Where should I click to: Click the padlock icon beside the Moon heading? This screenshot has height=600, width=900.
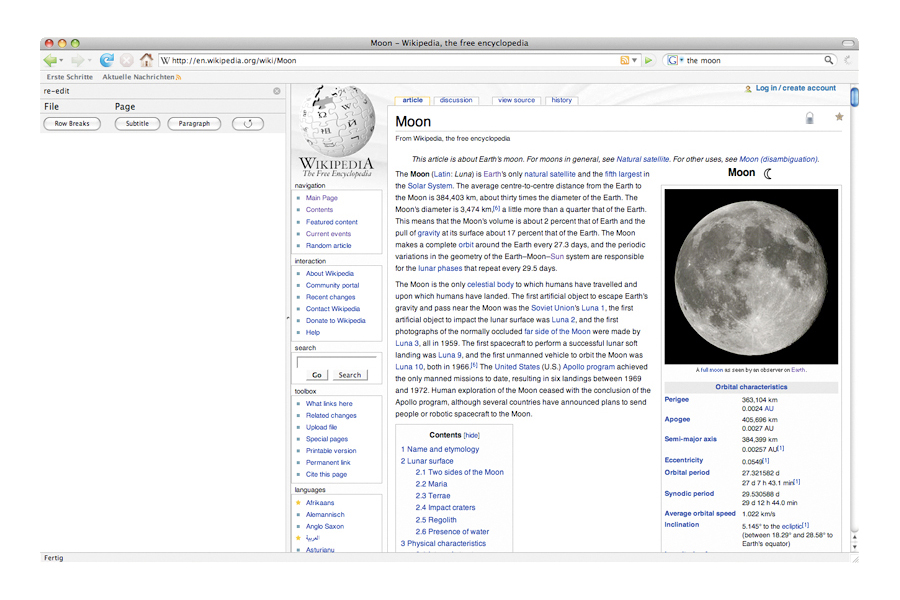point(808,117)
